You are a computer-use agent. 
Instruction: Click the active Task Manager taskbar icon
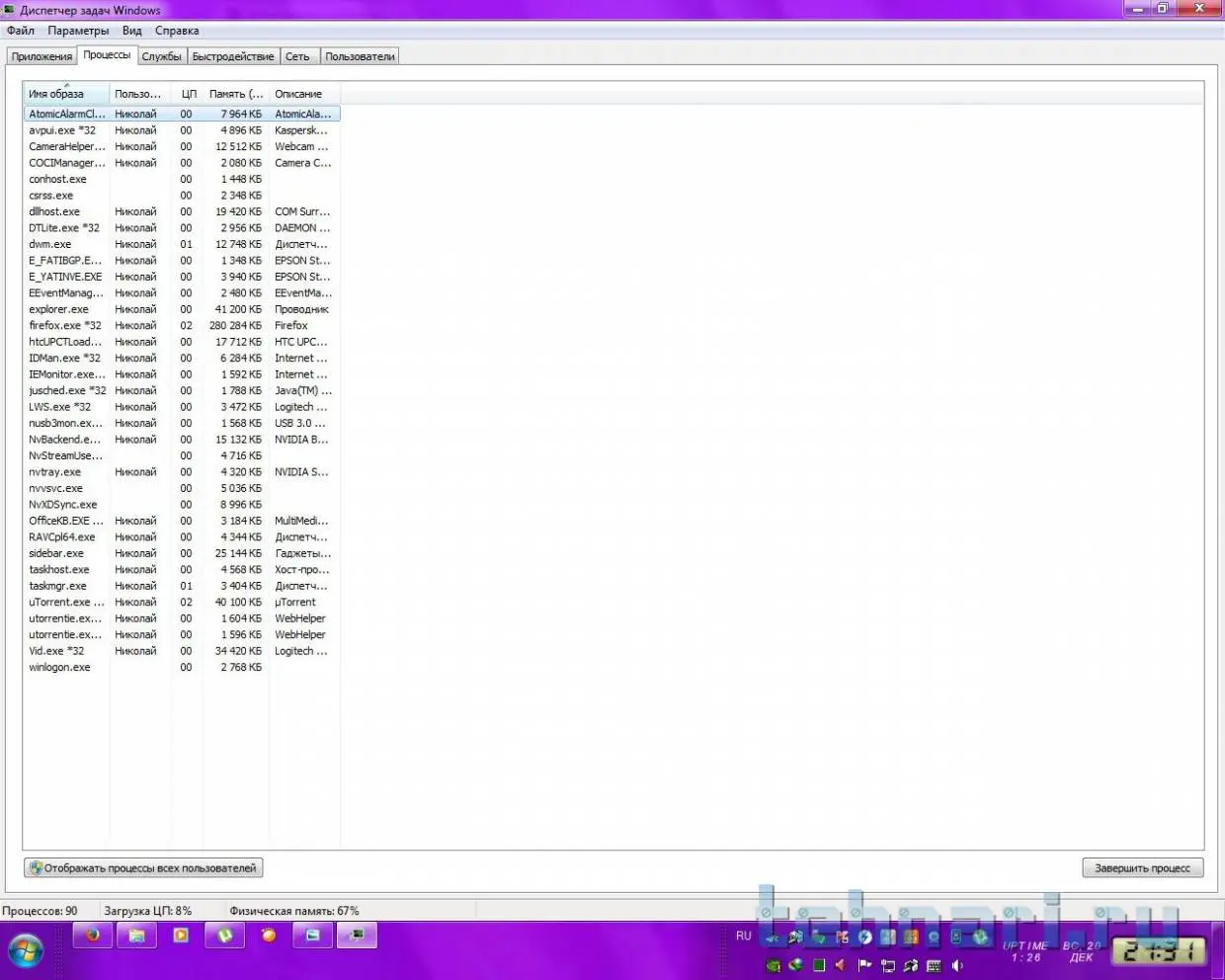point(357,935)
